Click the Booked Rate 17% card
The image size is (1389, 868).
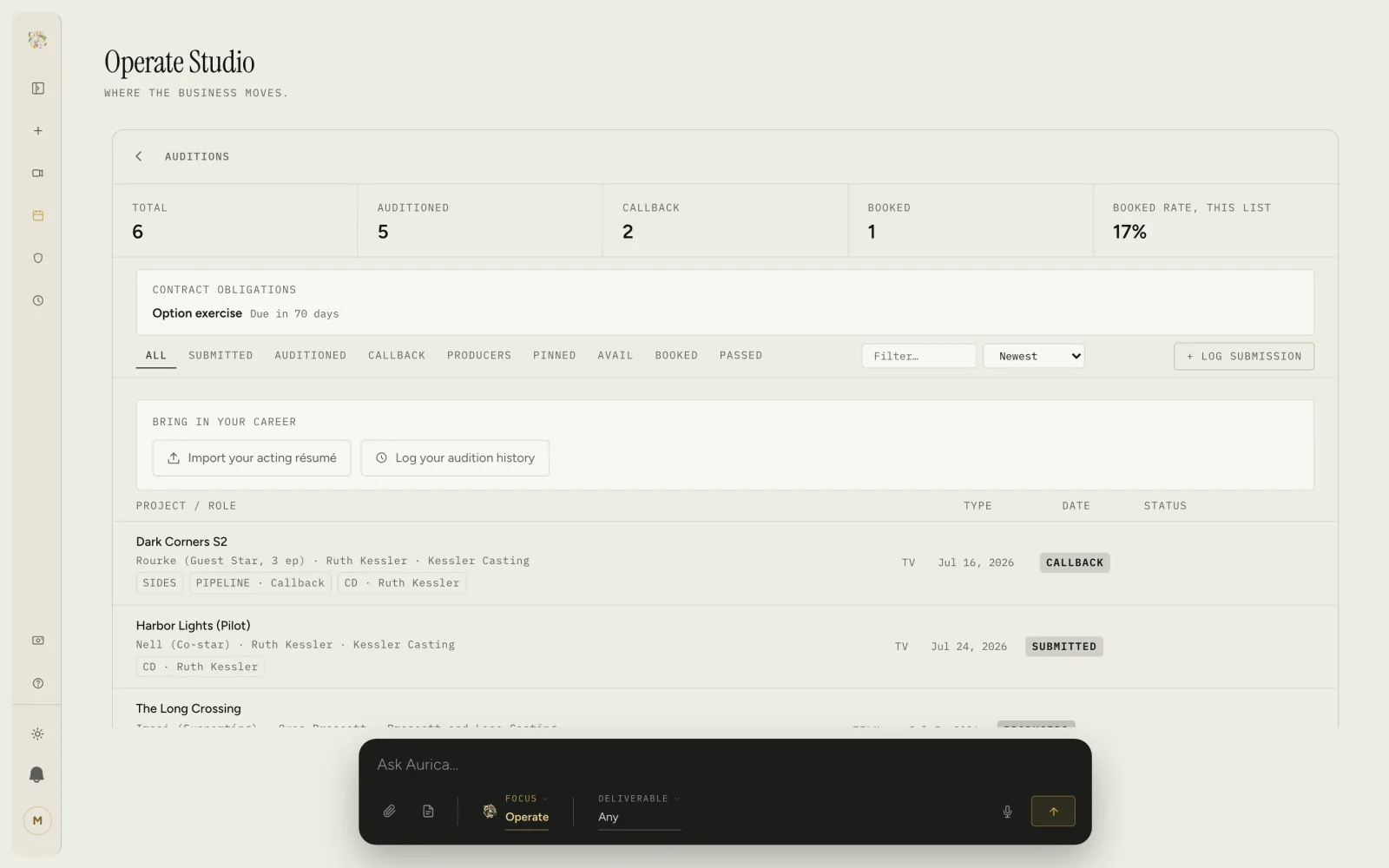[x=1215, y=220]
